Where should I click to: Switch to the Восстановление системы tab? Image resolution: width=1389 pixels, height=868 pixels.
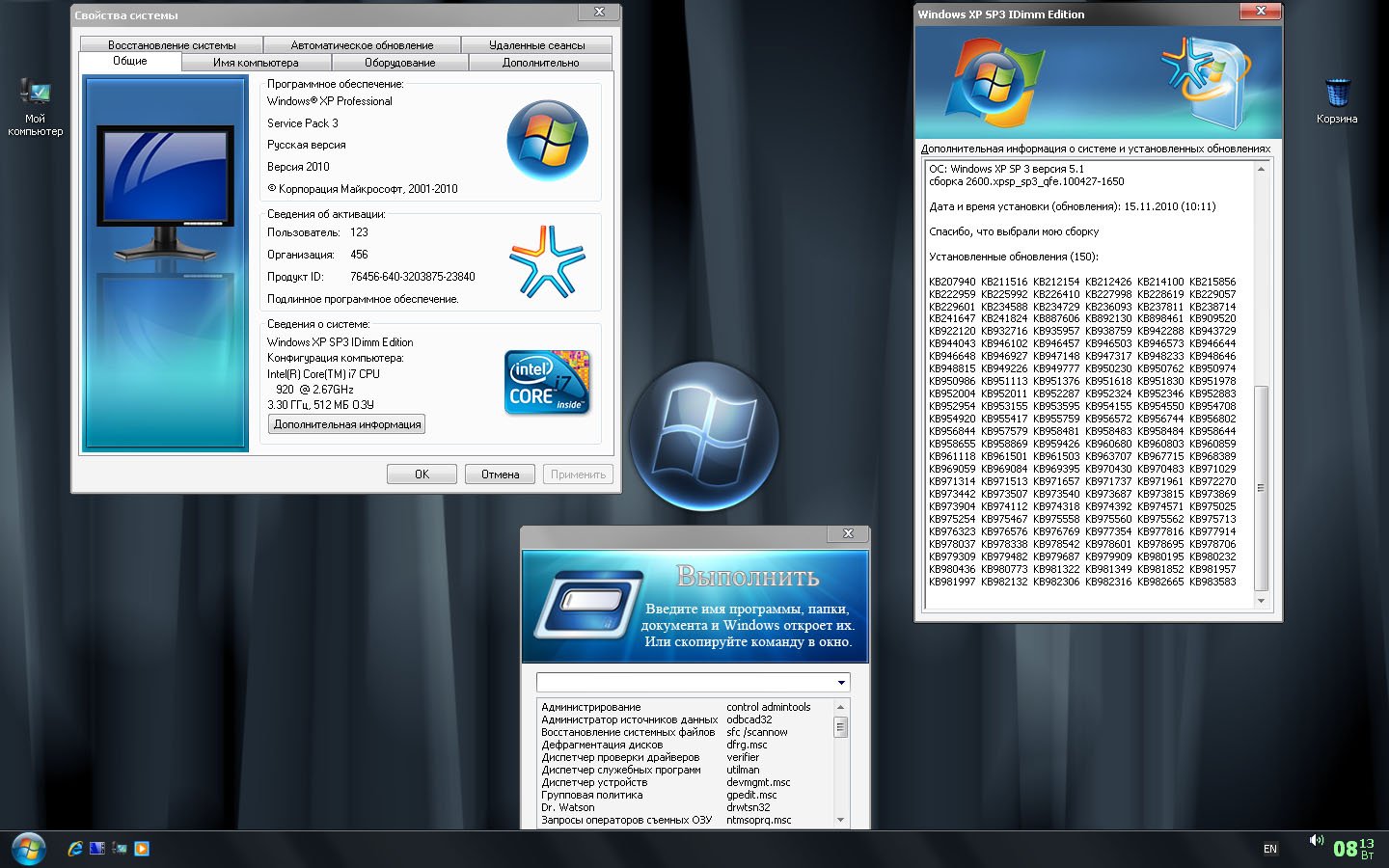(x=172, y=45)
